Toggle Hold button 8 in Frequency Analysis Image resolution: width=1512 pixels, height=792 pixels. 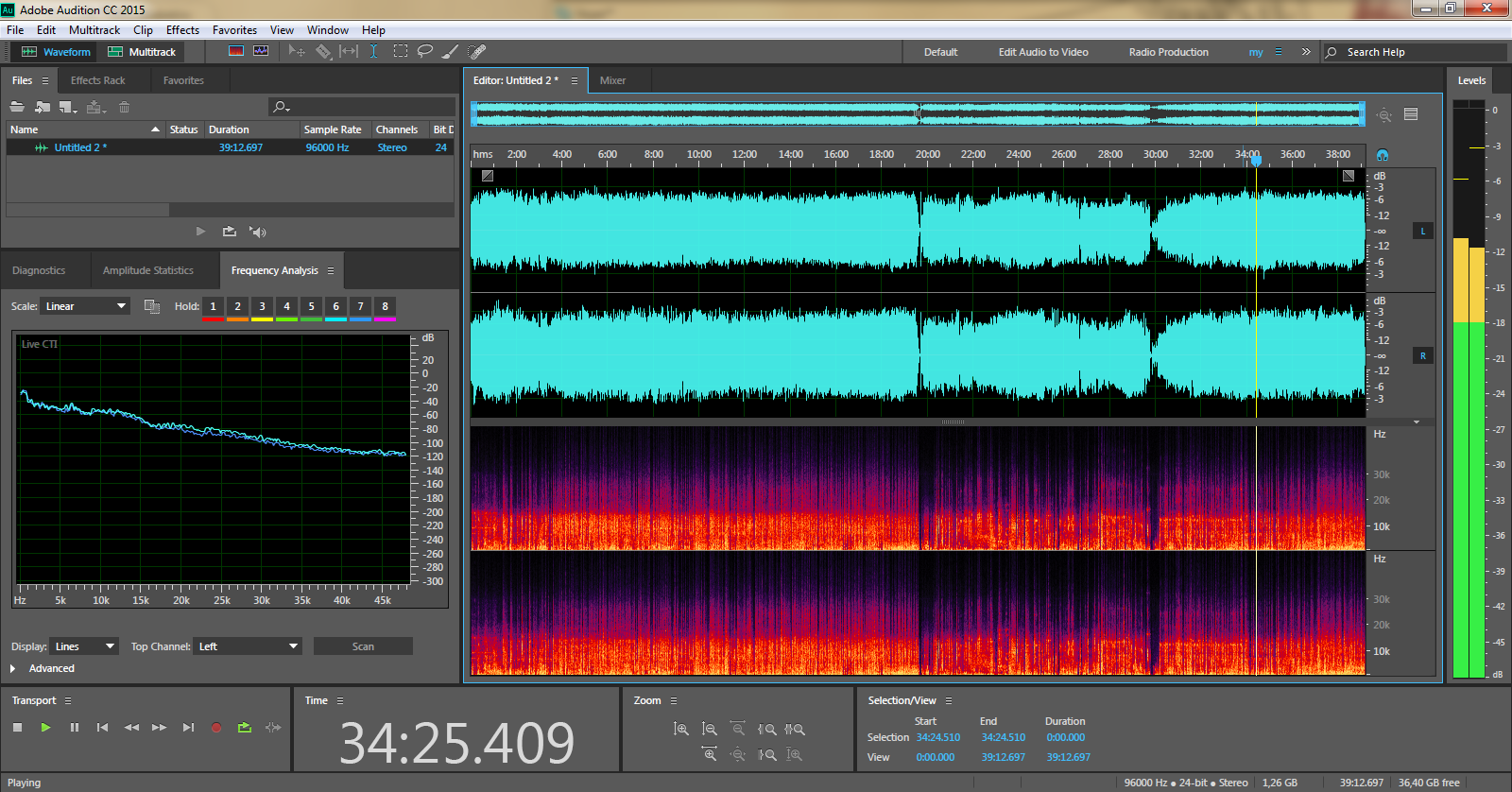[386, 306]
